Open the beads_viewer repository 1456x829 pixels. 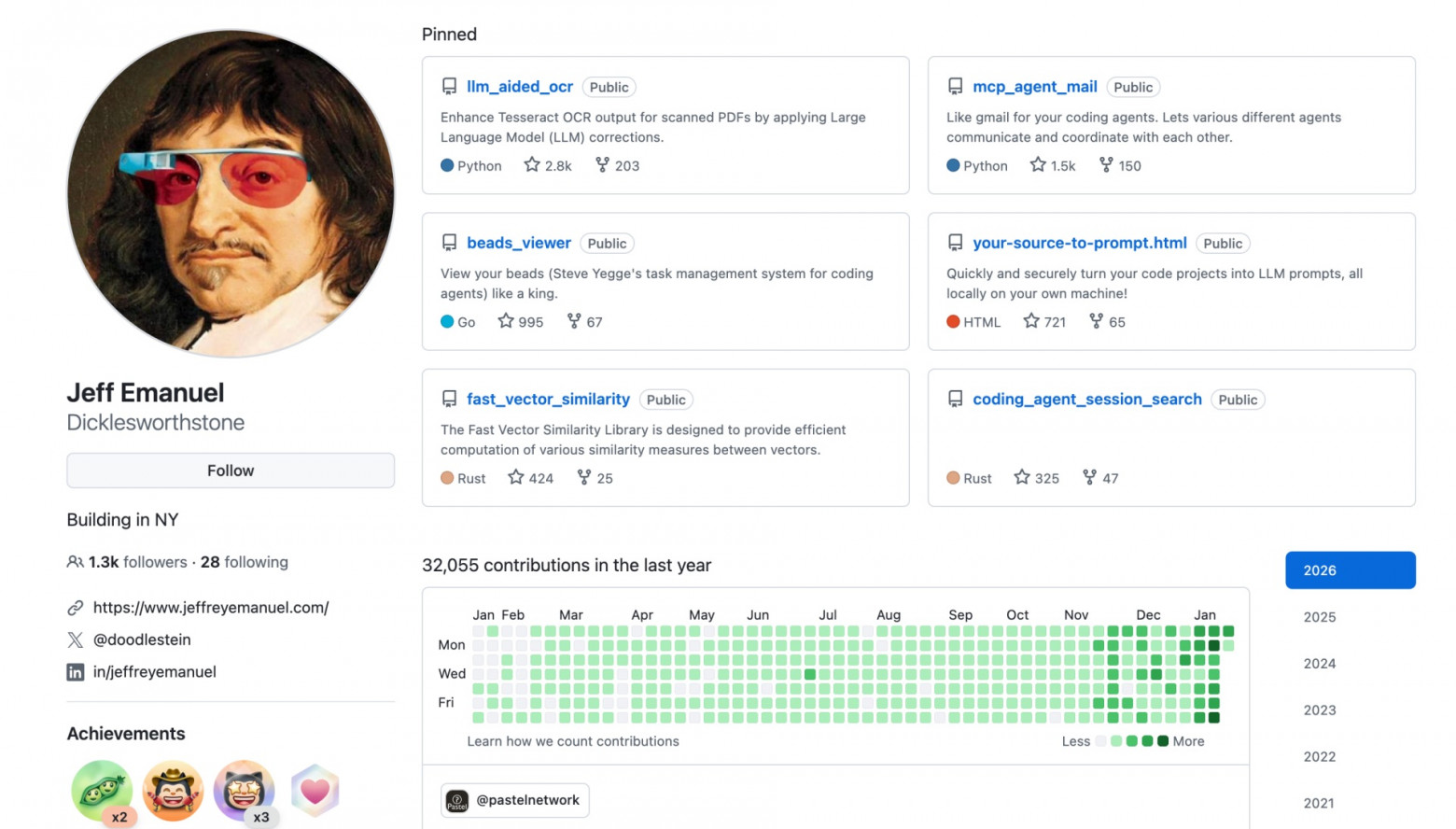[519, 243]
